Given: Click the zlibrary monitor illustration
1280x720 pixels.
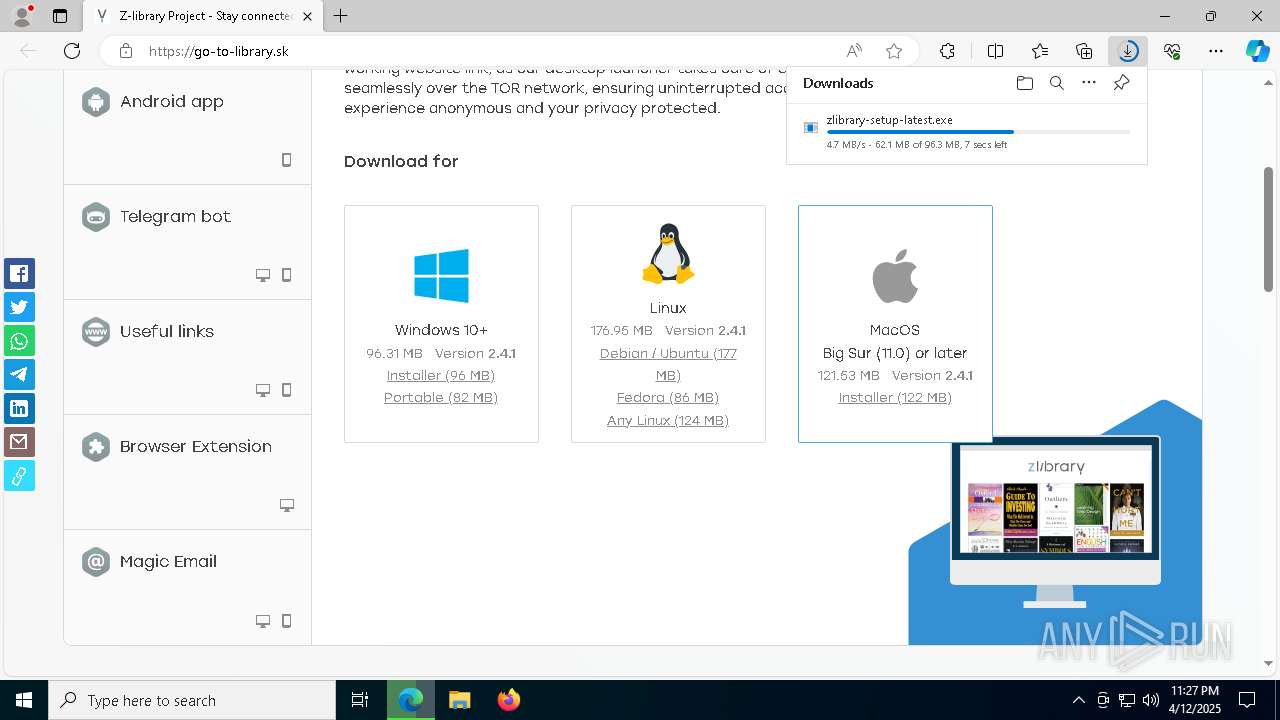Looking at the screenshot, I should tap(1055, 522).
